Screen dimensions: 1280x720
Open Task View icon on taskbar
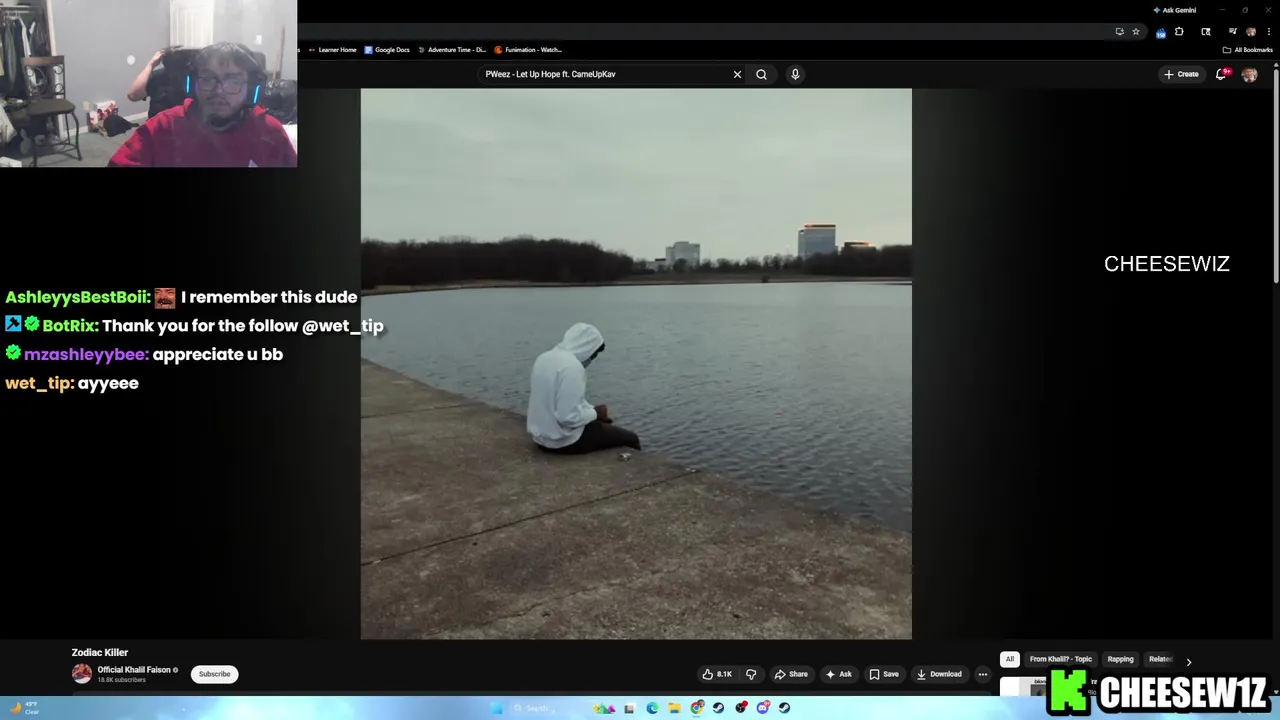click(630, 708)
